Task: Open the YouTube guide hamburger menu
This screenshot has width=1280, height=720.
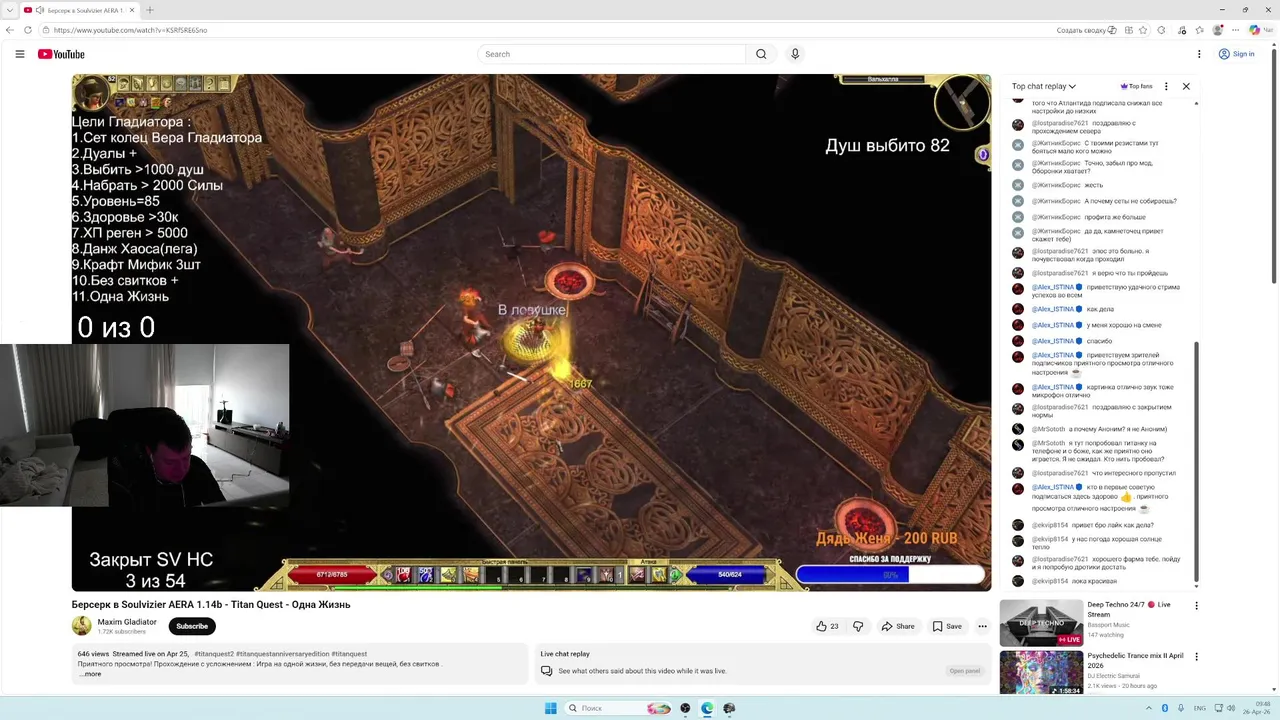Action: (x=20, y=54)
